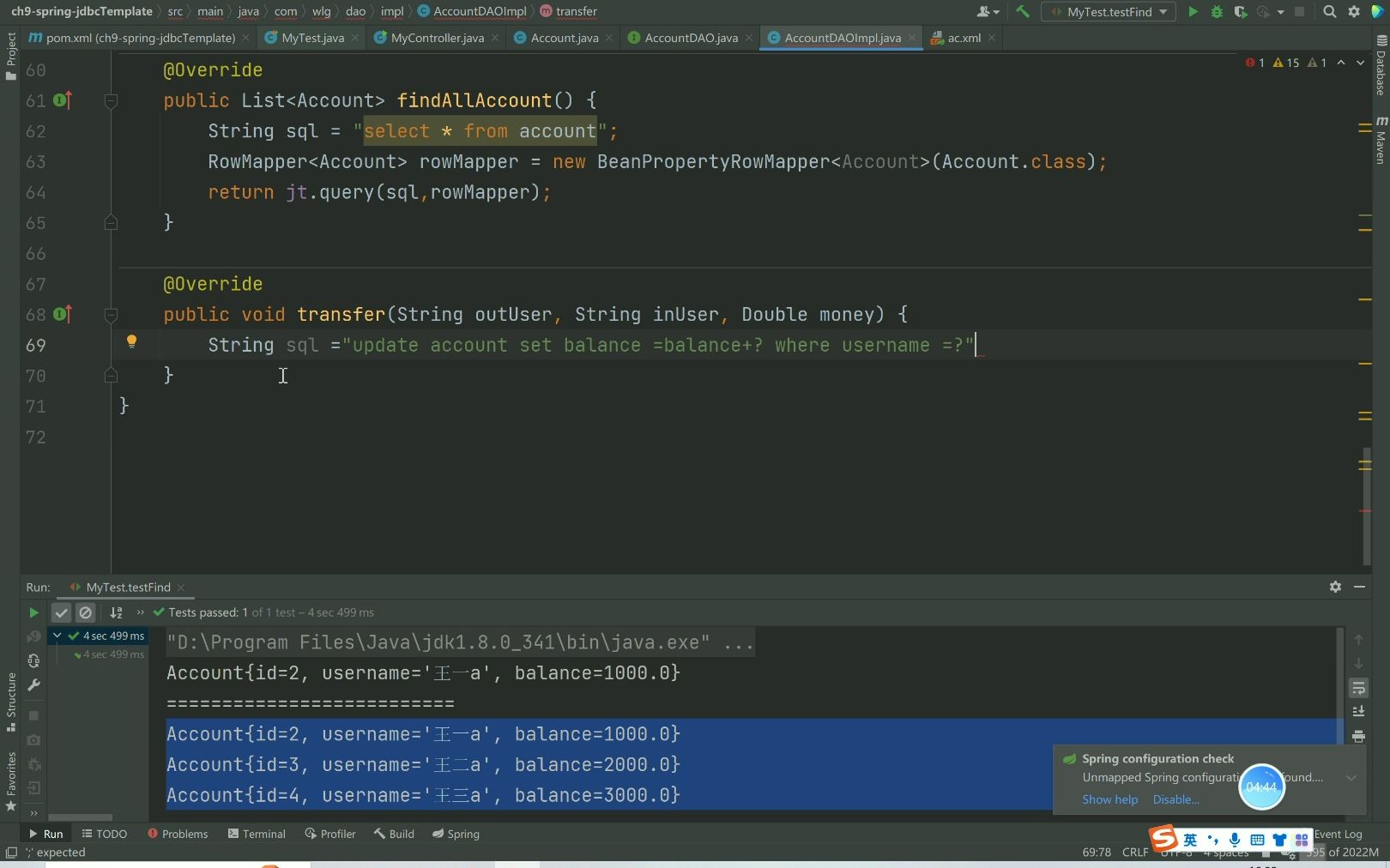Viewport: 1390px width, 868px height.
Task: Click the soft keyboard icon in IME bar
Action: tap(1257, 840)
